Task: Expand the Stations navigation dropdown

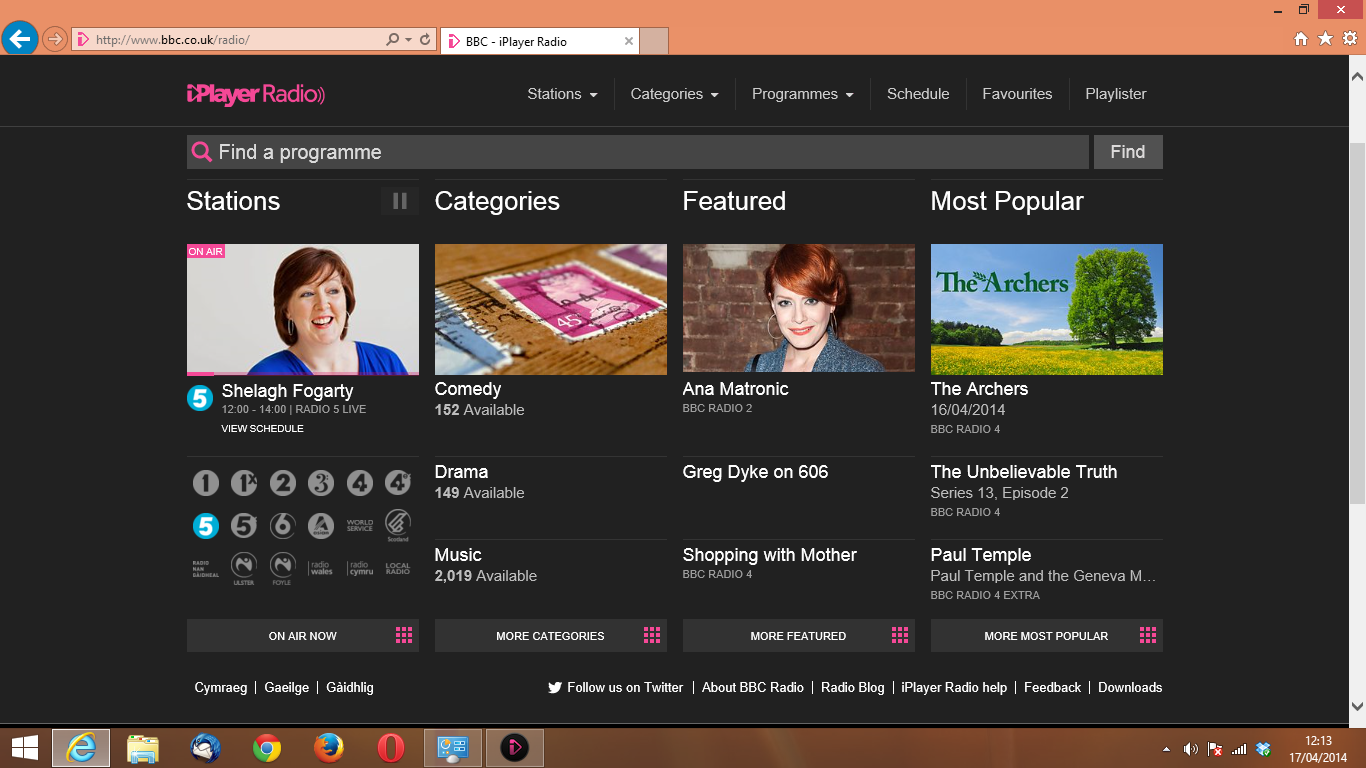Action: click(562, 93)
